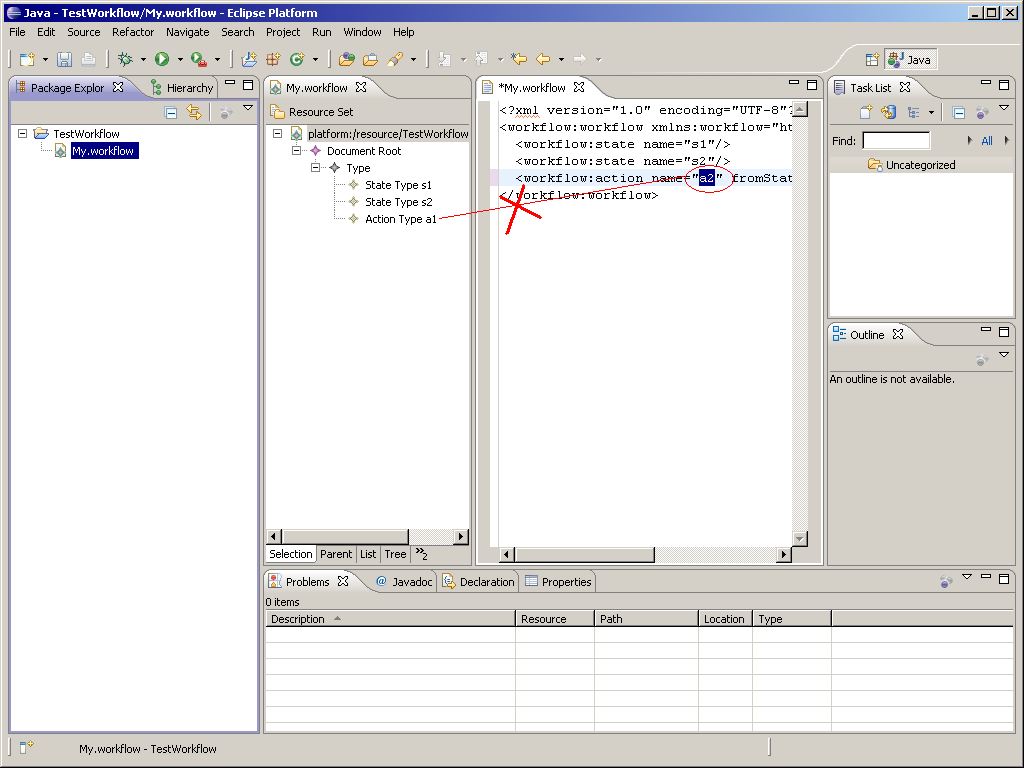Click the Find input field in Task List
Image resolution: width=1024 pixels, height=768 pixels.
[x=896, y=141]
